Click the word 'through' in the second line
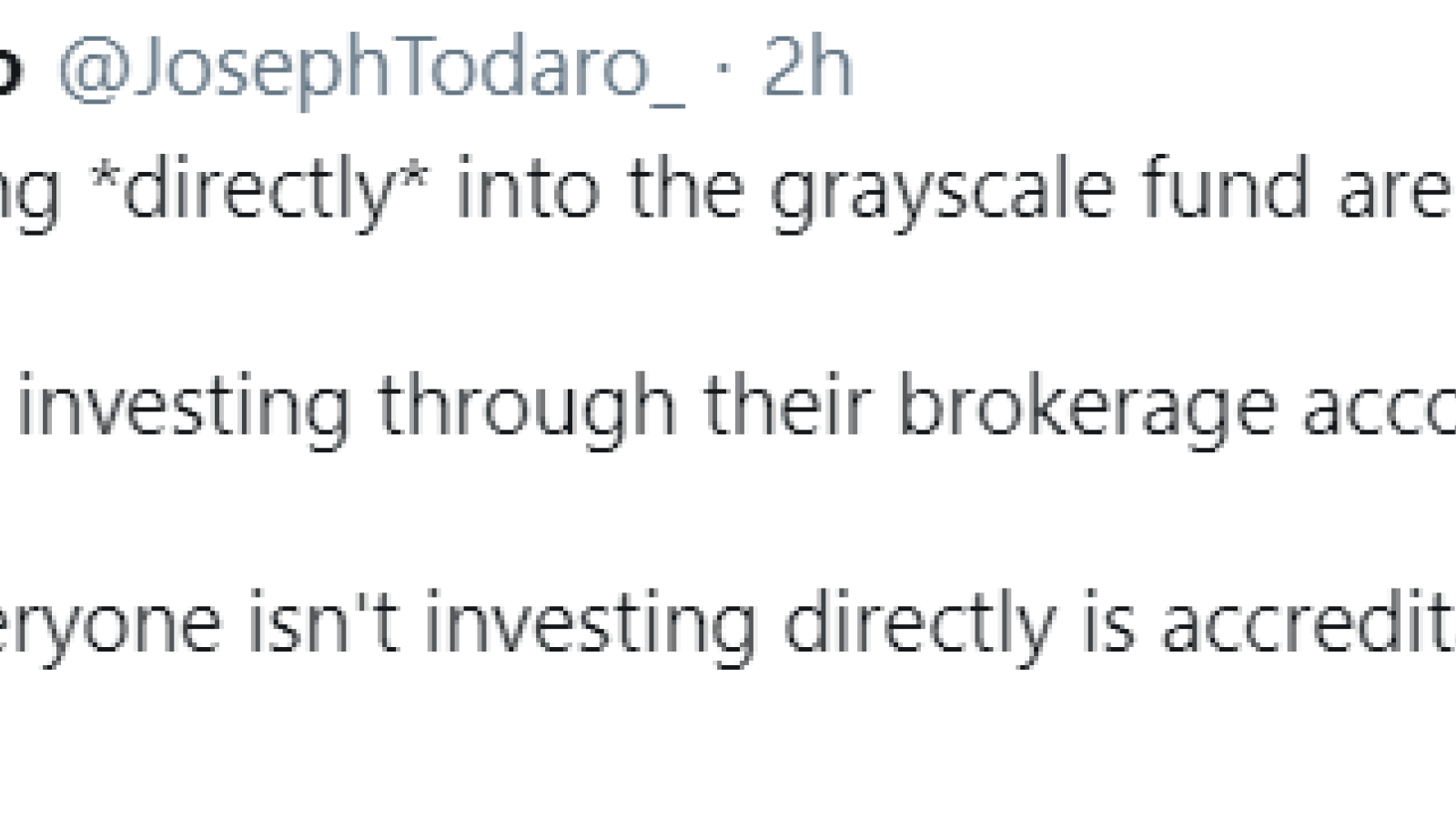Viewport: 1456px width, 819px height. [x=527, y=409]
